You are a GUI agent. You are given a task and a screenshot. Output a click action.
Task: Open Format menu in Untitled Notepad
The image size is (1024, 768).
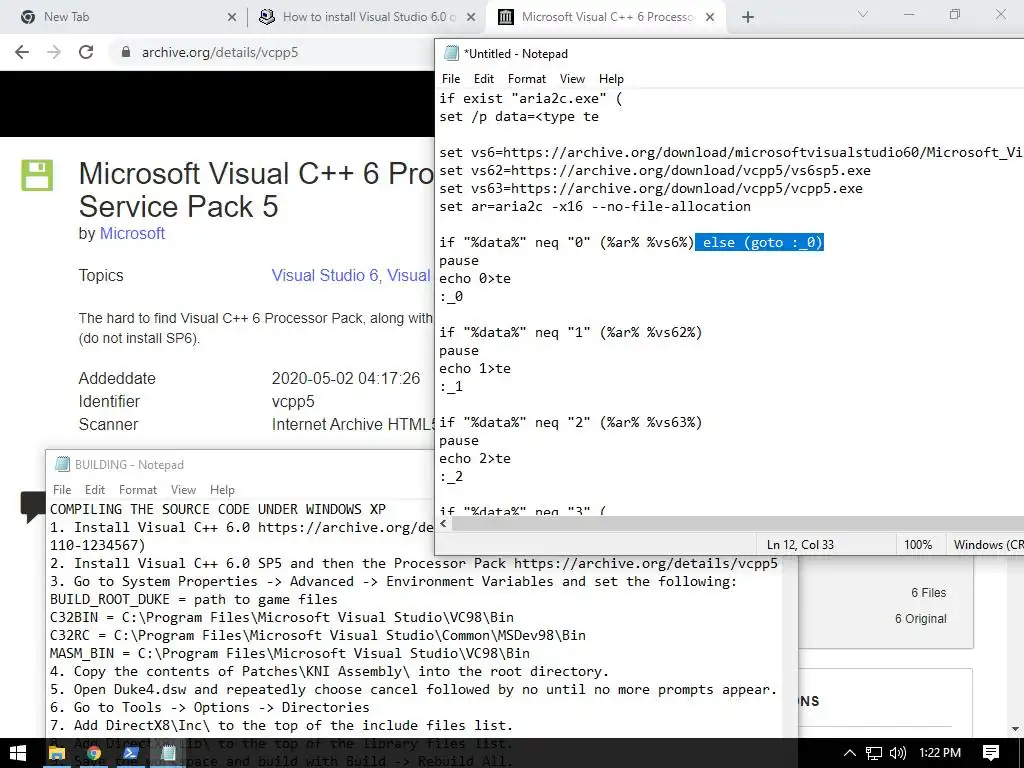click(x=526, y=78)
